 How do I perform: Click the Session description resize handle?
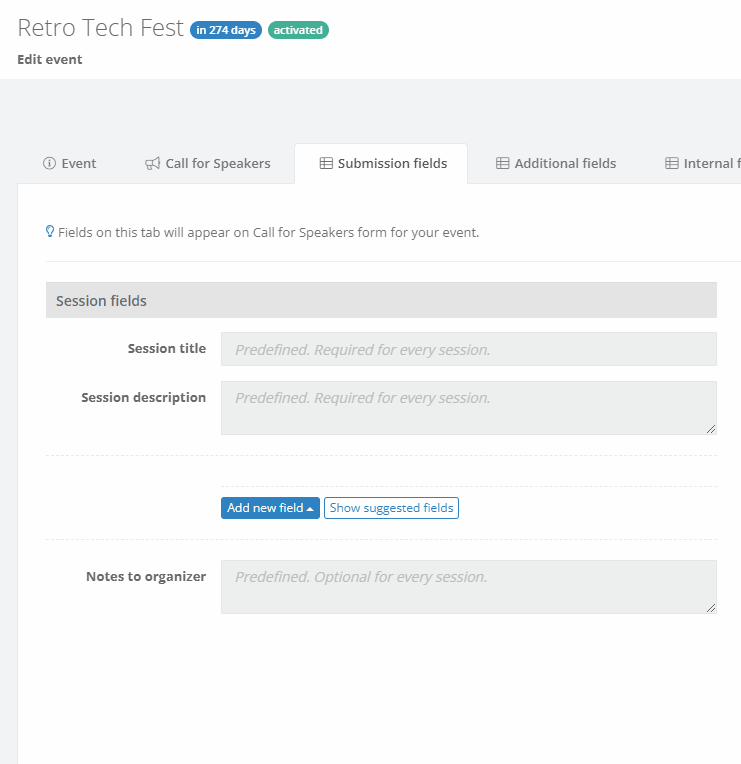pos(711,429)
